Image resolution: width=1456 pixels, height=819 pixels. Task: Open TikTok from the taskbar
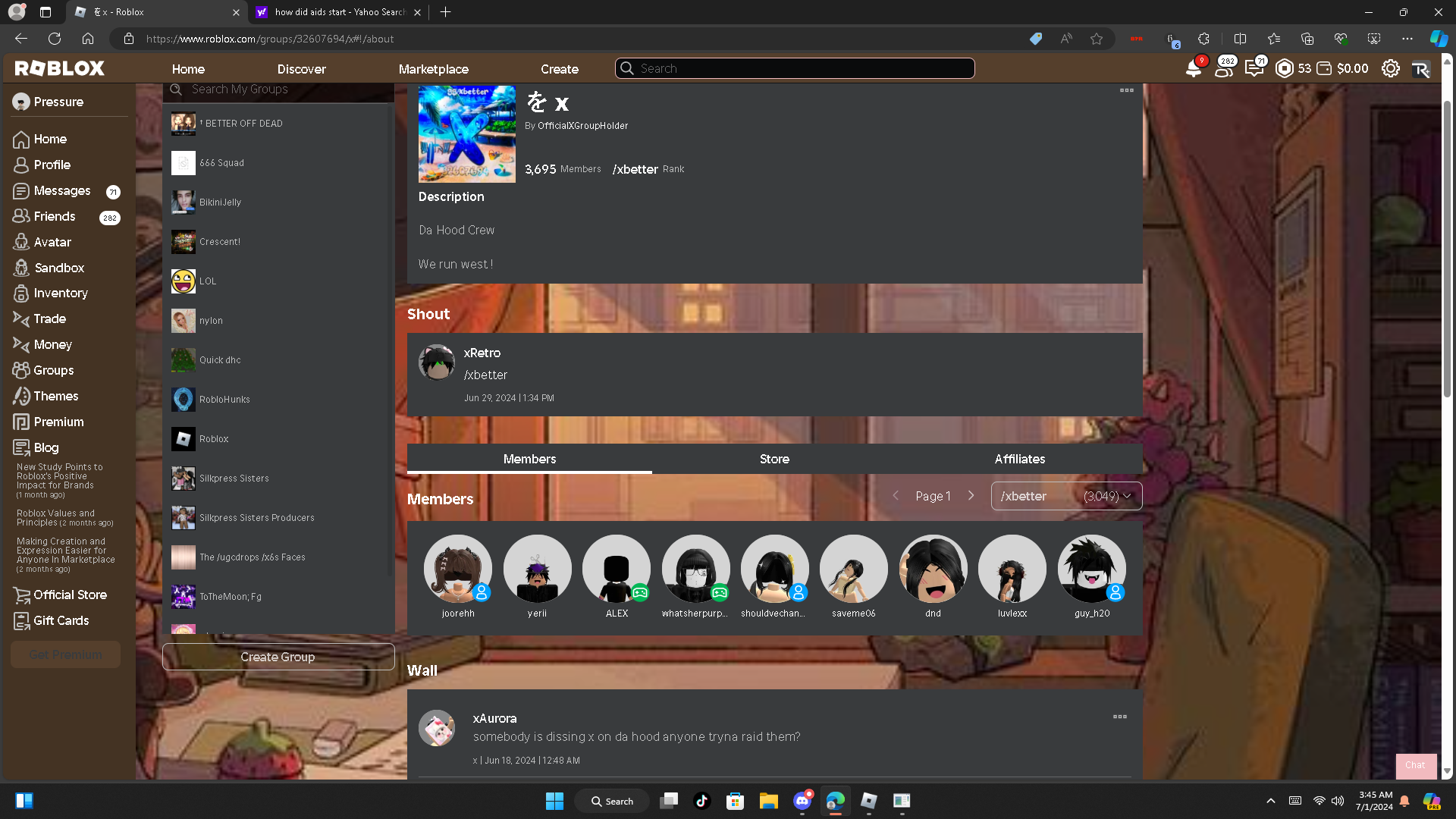click(701, 801)
